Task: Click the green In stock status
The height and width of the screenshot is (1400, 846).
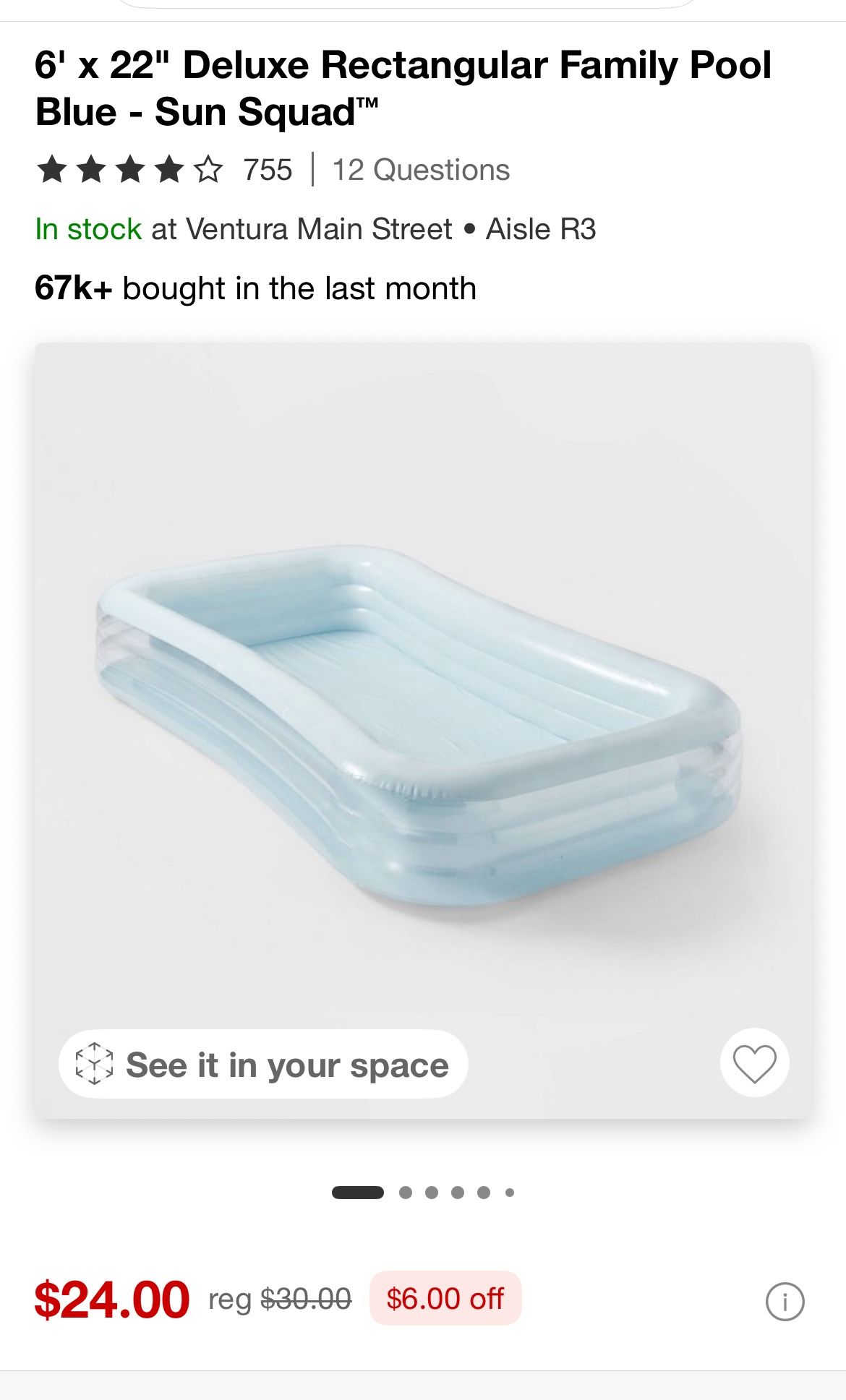Action: [x=88, y=229]
